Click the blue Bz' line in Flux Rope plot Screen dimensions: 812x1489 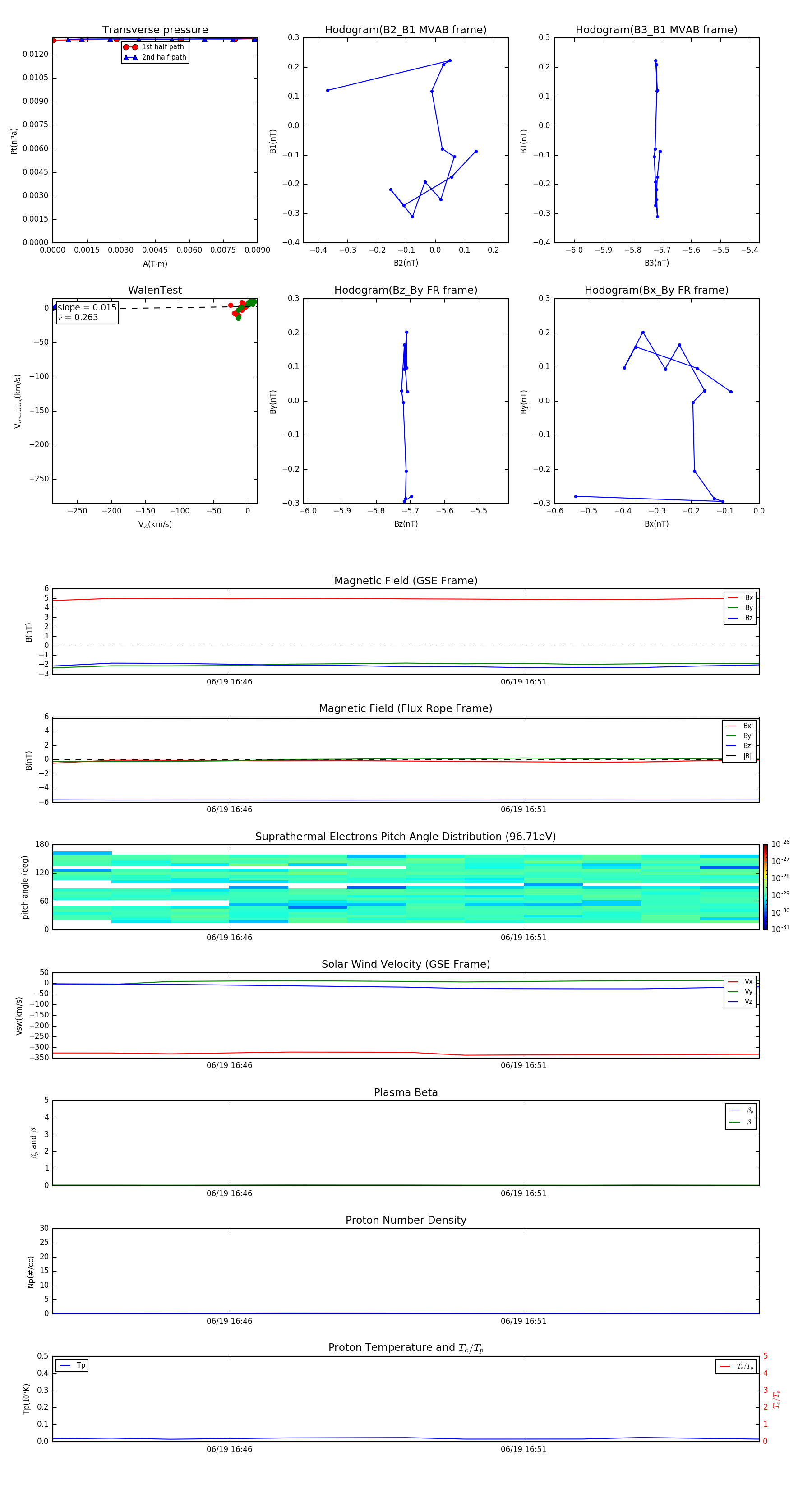click(x=406, y=800)
